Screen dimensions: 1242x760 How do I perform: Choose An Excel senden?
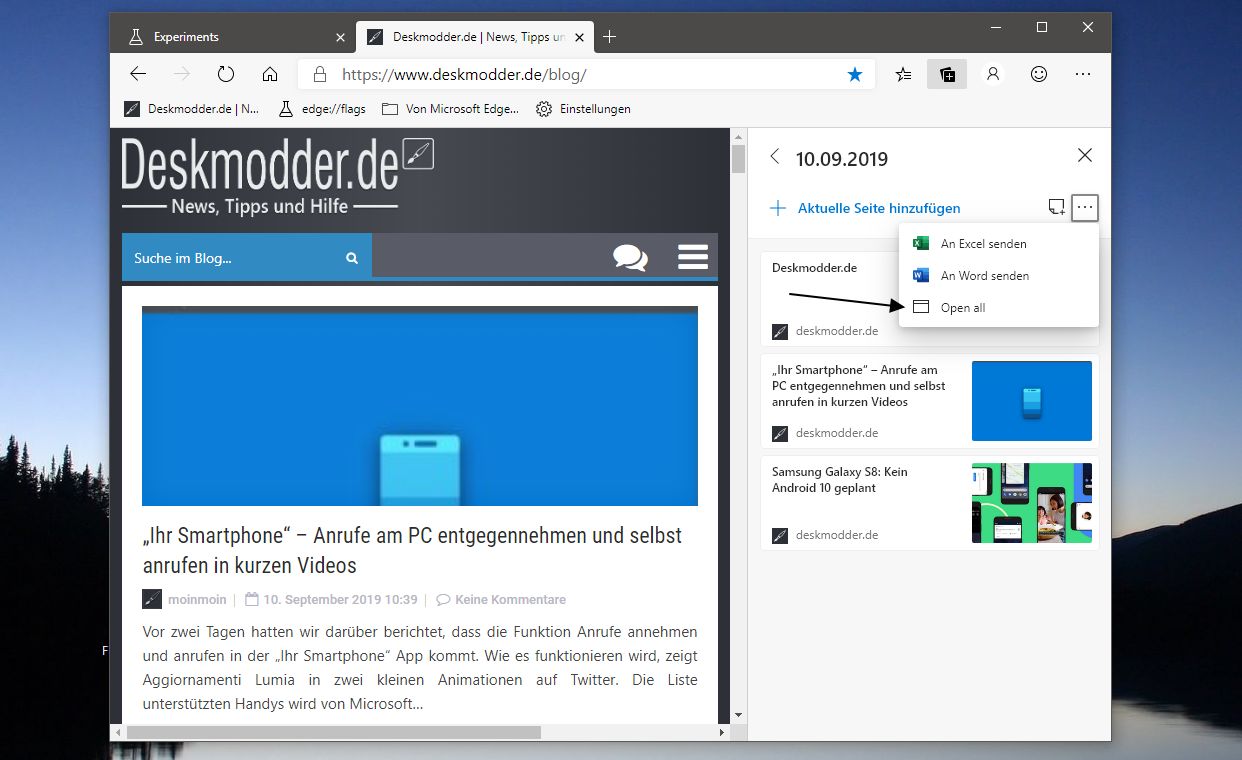[999, 243]
